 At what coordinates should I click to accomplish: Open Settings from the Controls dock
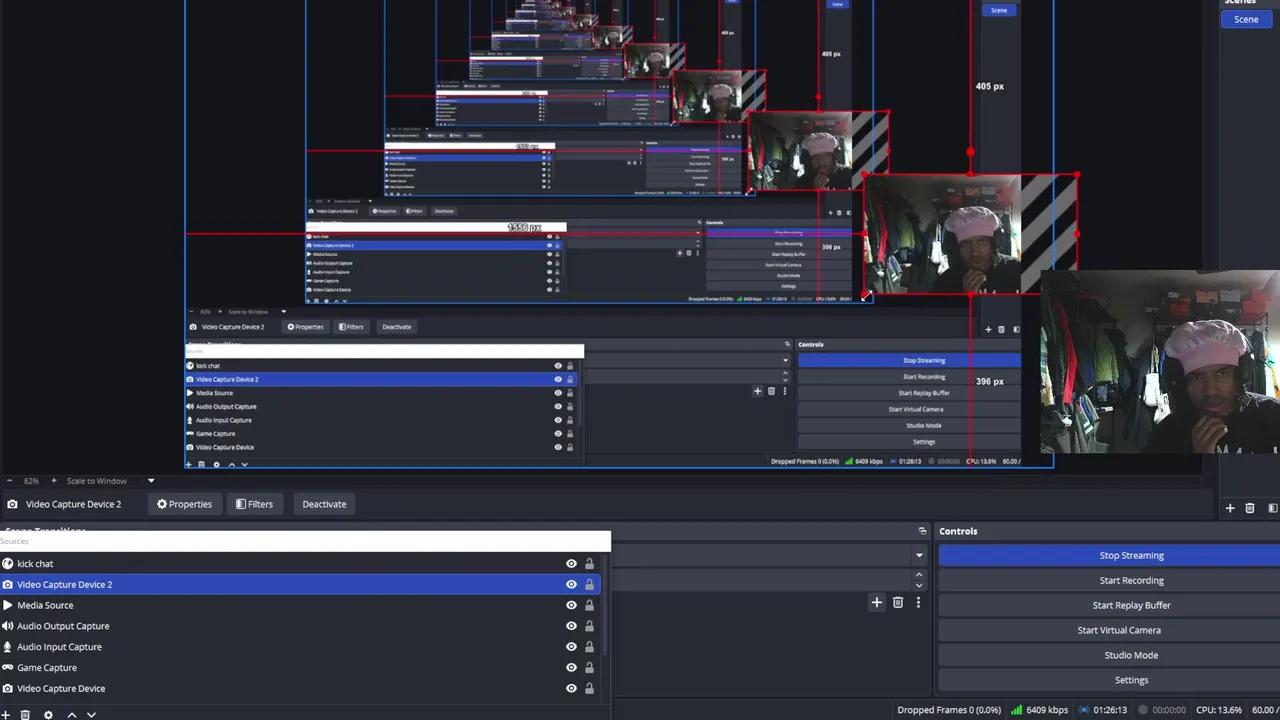pos(1109,680)
